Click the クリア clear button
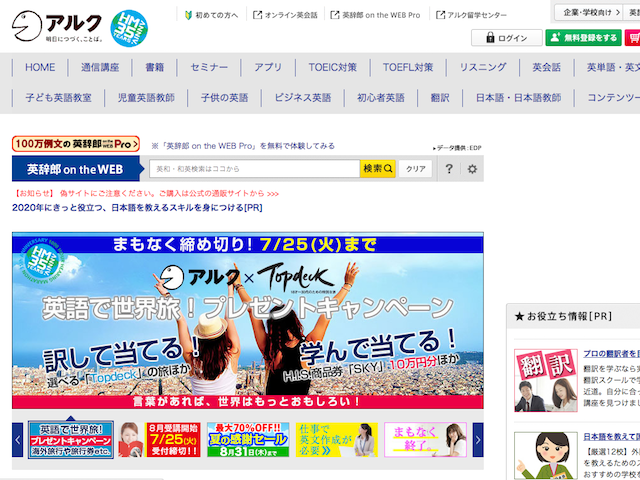Viewport: 640px width, 480px height. [416, 169]
